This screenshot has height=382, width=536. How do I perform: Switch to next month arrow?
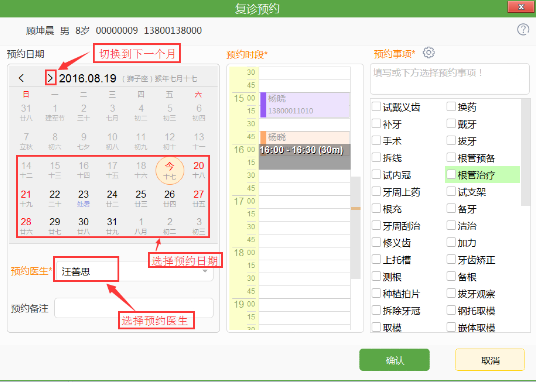(50, 78)
